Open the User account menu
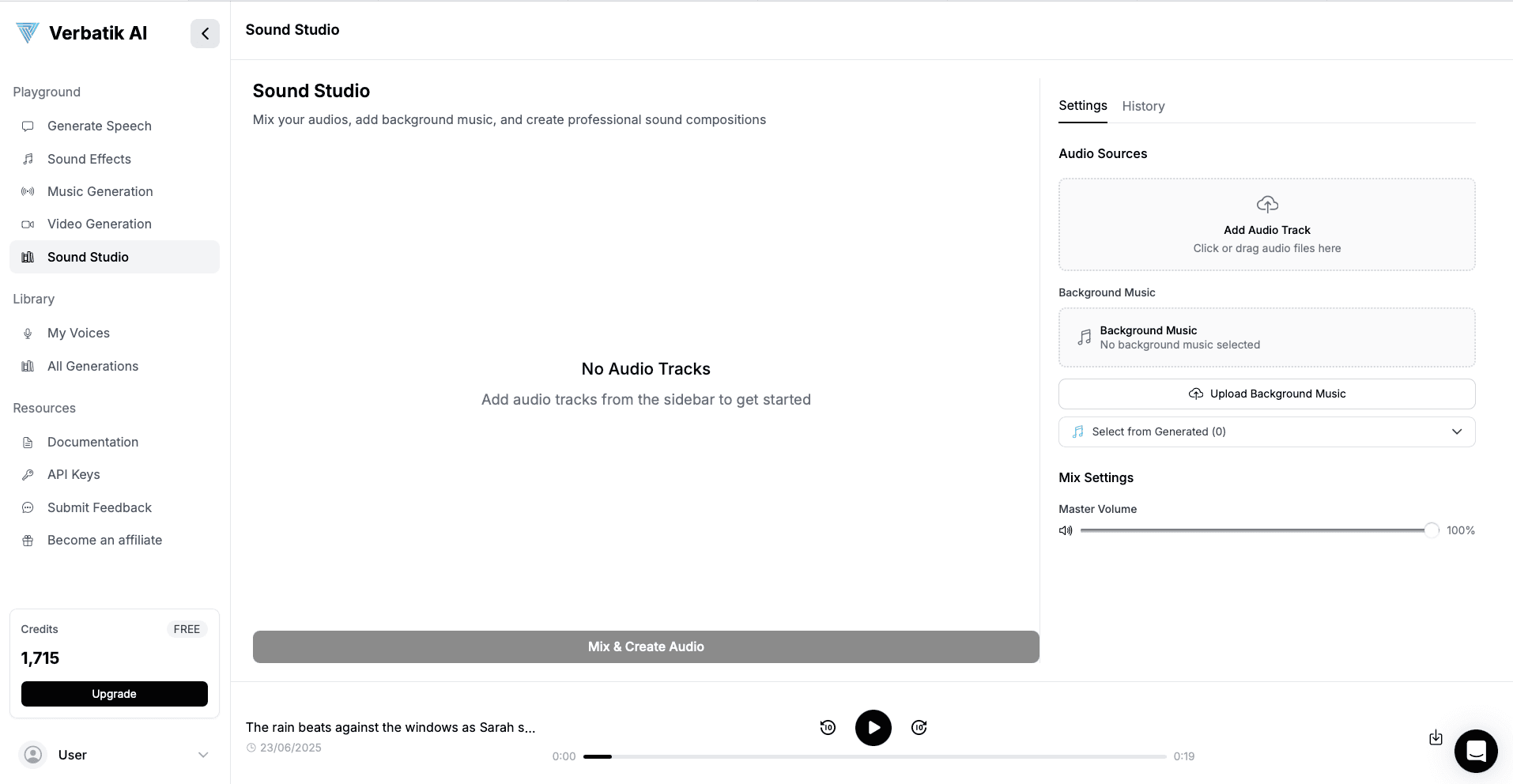Screen dimensions: 1513x784 115,755
